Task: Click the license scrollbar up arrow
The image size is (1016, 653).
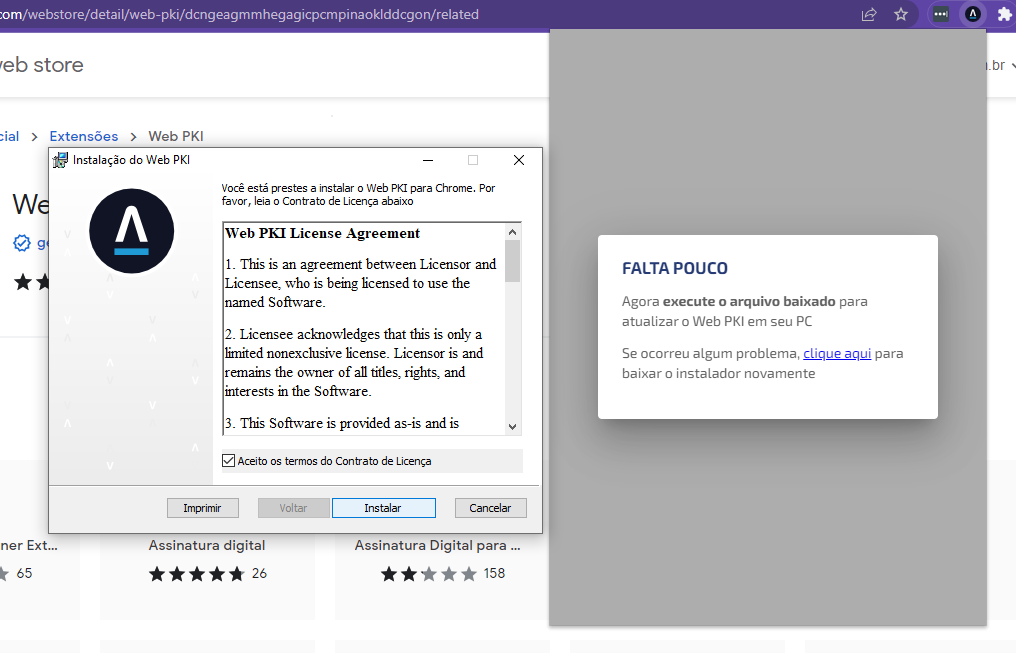Action: click(x=513, y=232)
